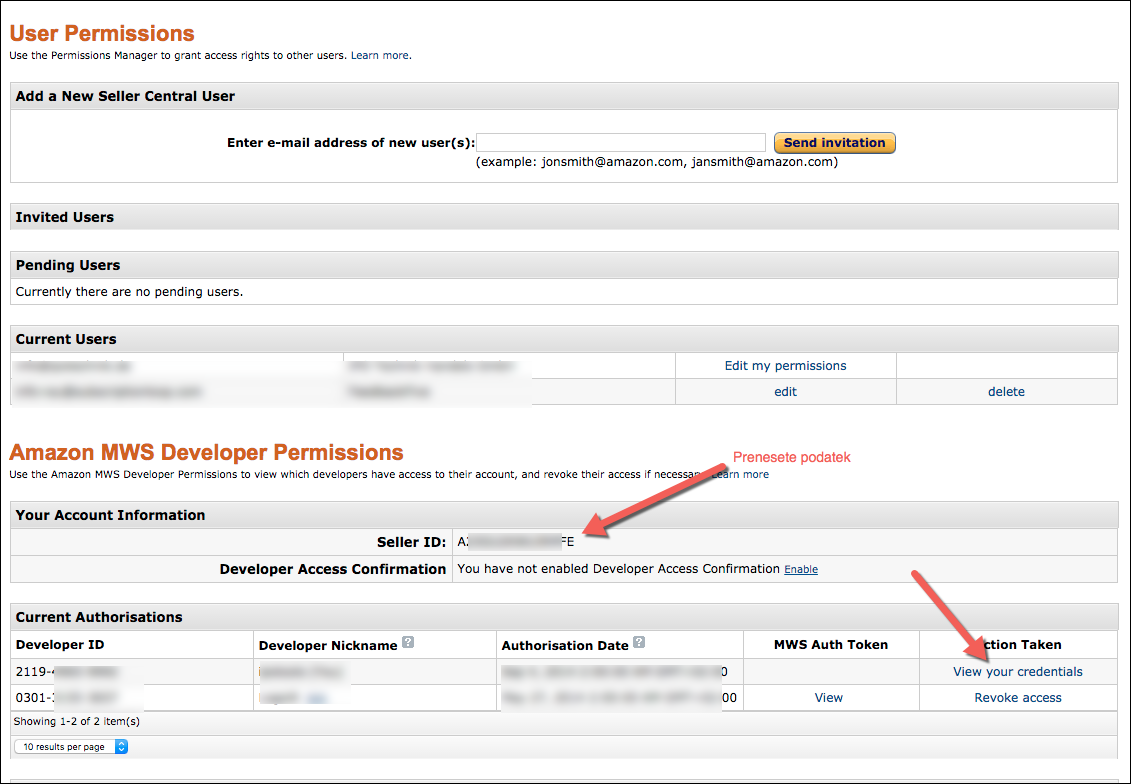Click the Send invitation button
Image resolution: width=1131 pixels, height=784 pixels.
[835, 143]
